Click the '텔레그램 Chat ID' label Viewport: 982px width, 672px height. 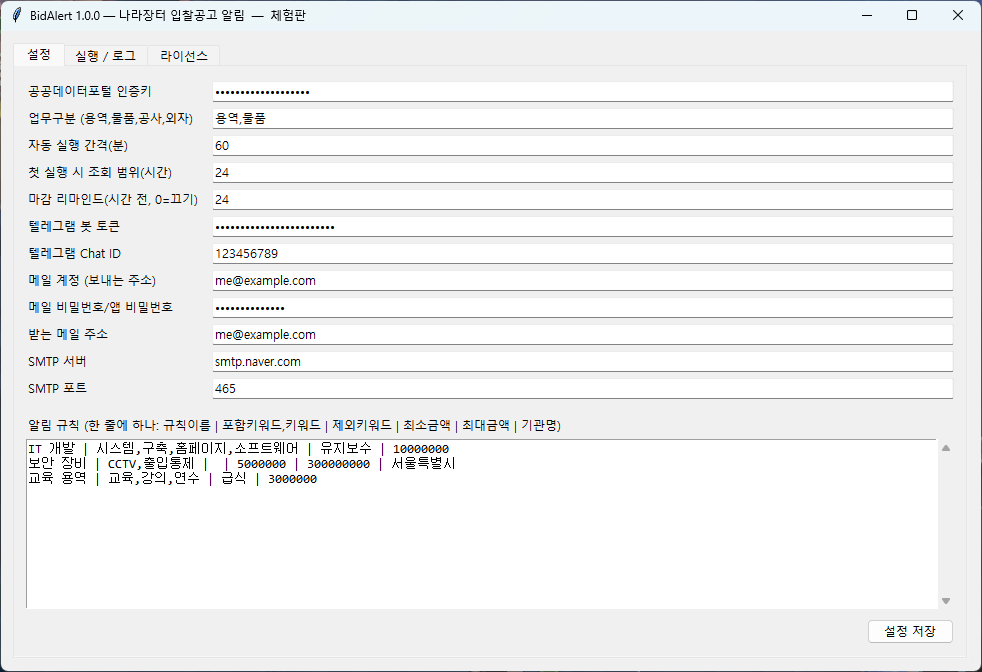(x=75, y=254)
